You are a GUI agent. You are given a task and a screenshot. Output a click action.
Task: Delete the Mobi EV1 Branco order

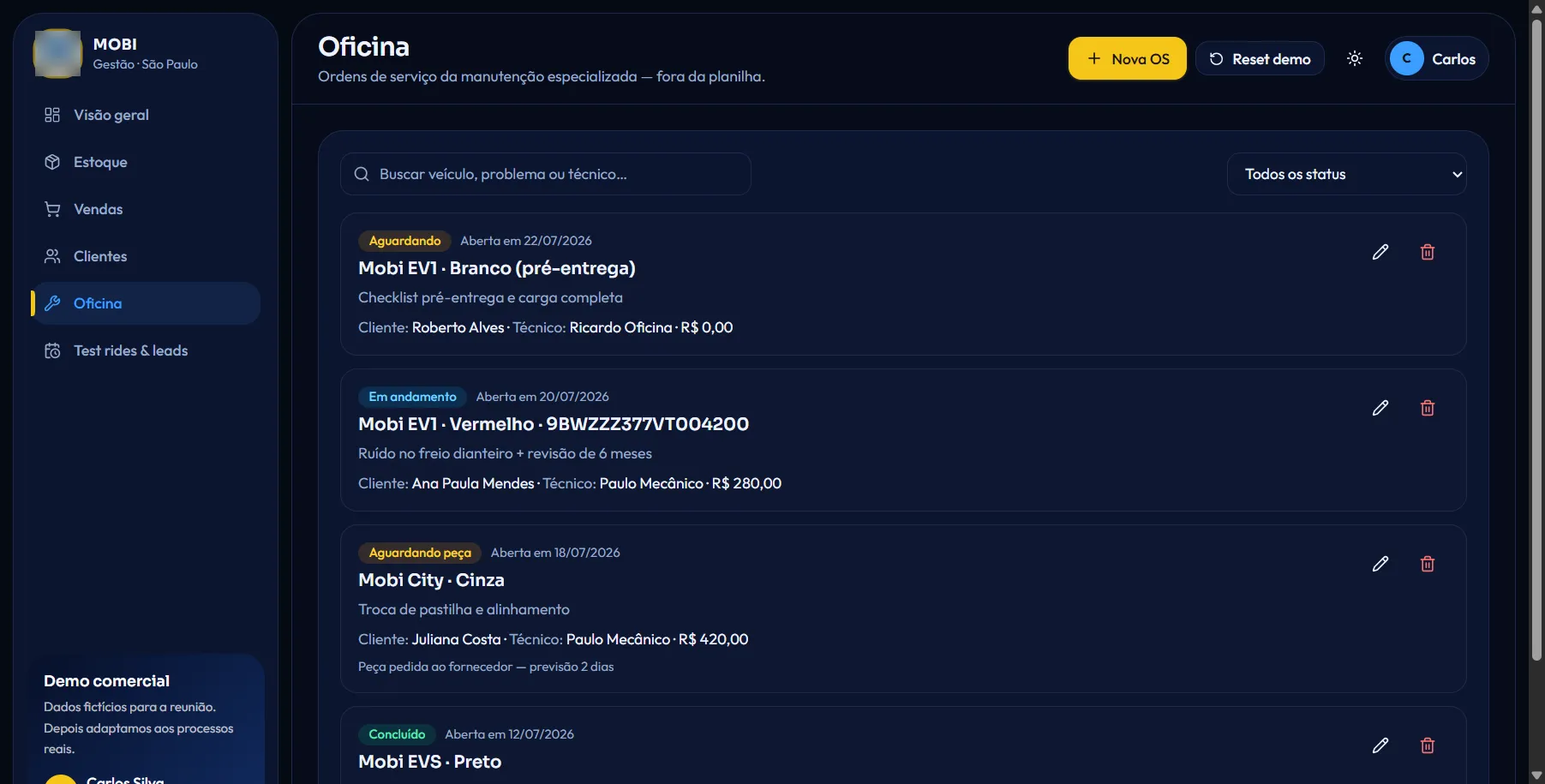[x=1428, y=252]
